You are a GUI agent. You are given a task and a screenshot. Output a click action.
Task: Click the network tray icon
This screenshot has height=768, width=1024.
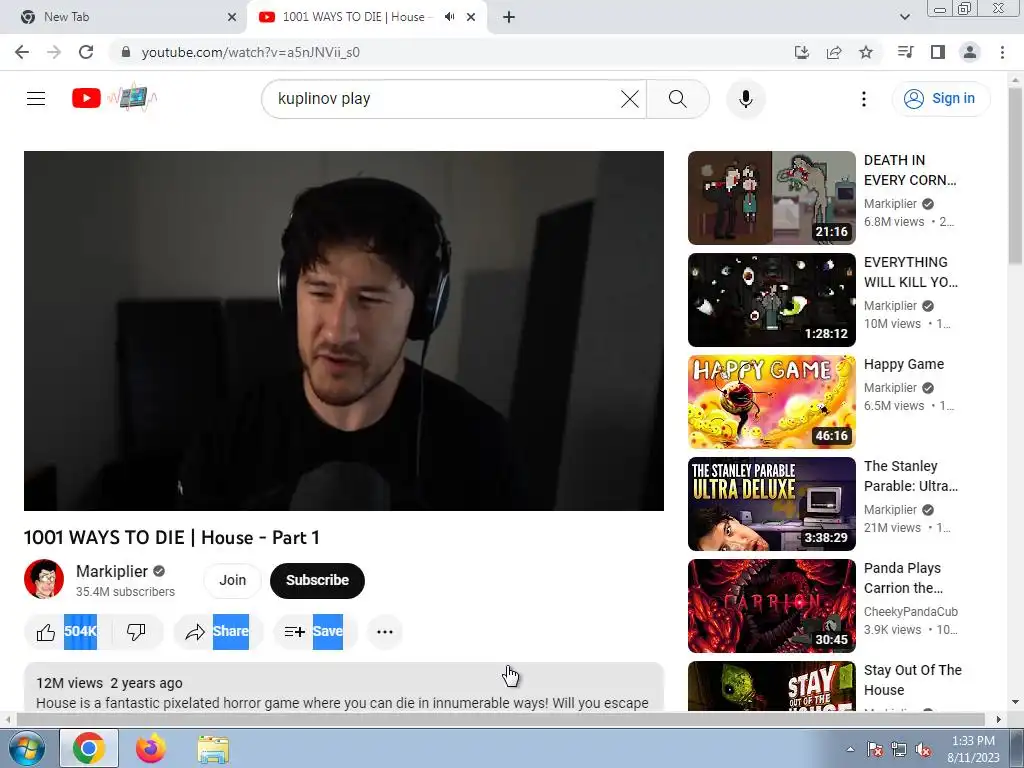coord(899,749)
